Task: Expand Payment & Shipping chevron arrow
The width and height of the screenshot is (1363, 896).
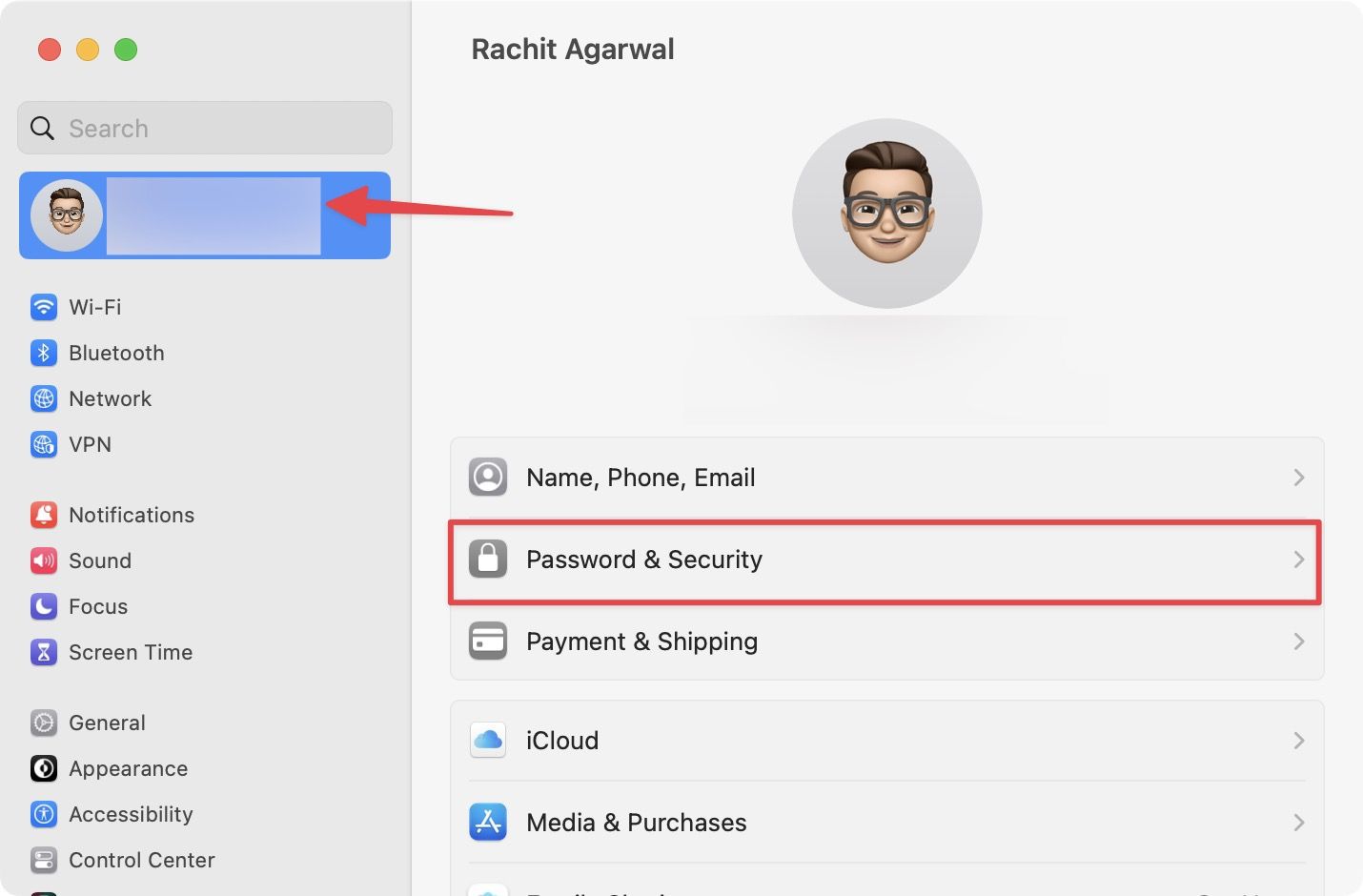Action: [1298, 641]
